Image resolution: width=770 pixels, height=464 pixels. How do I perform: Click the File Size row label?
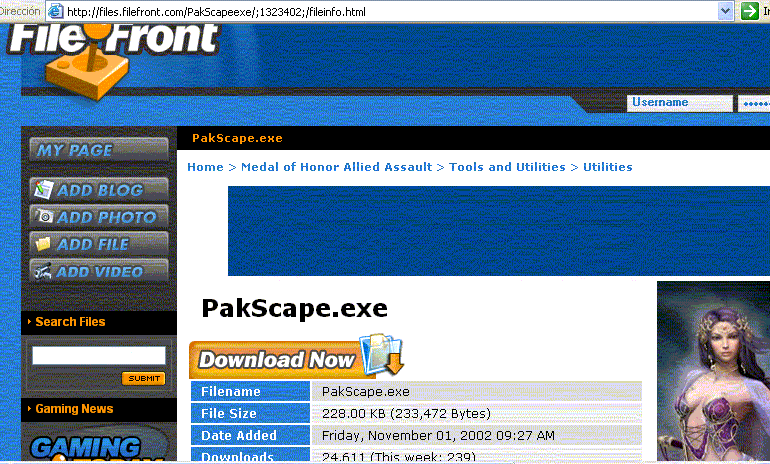pos(250,413)
